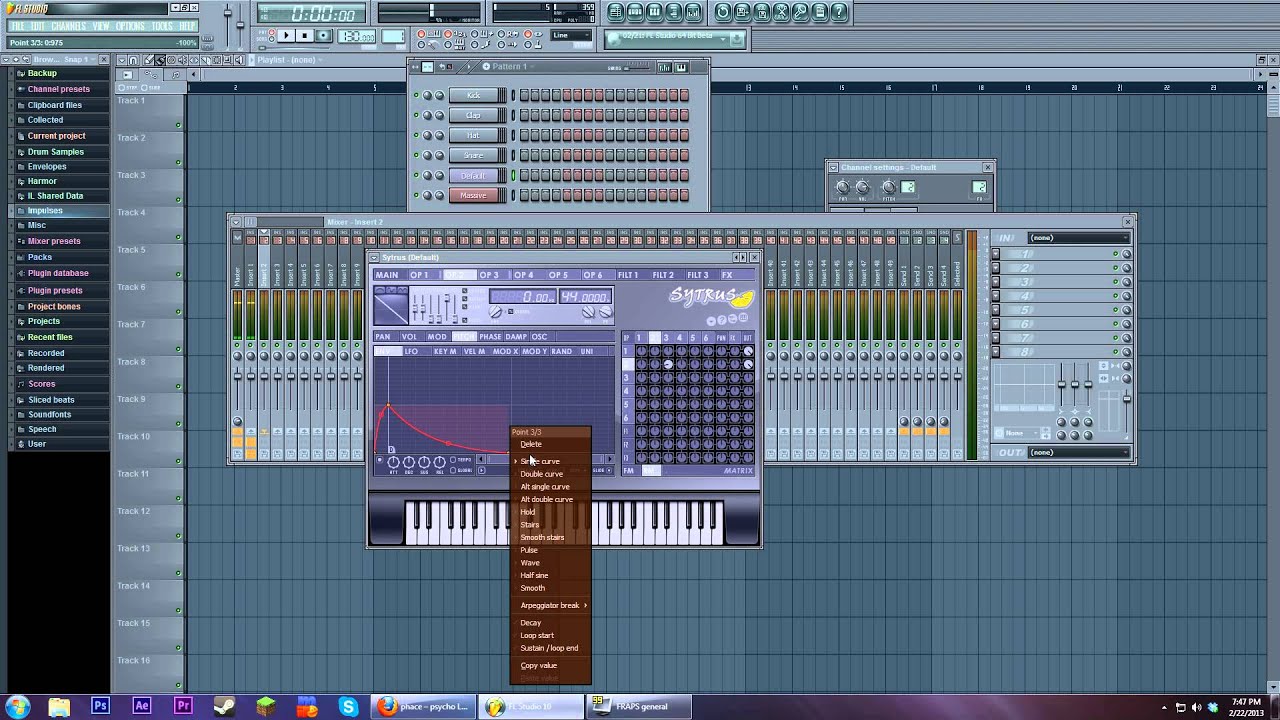
Task: Open the Line snap selector dropdown
Action: pyautogui.click(x=571, y=35)
